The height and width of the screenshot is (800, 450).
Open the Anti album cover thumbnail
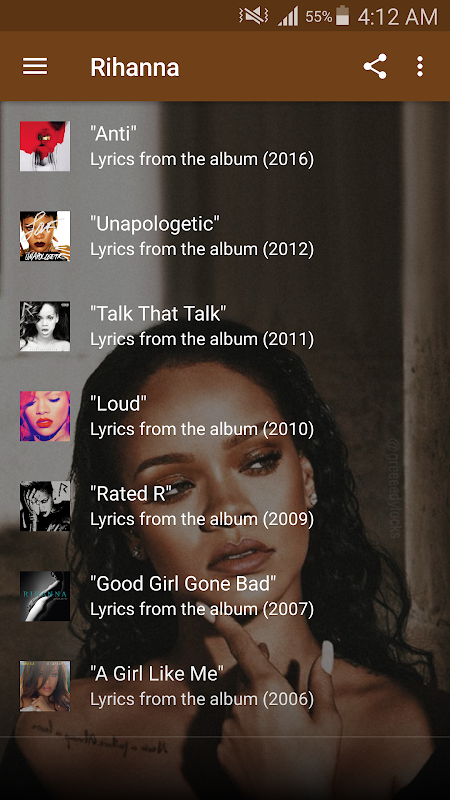45,146
